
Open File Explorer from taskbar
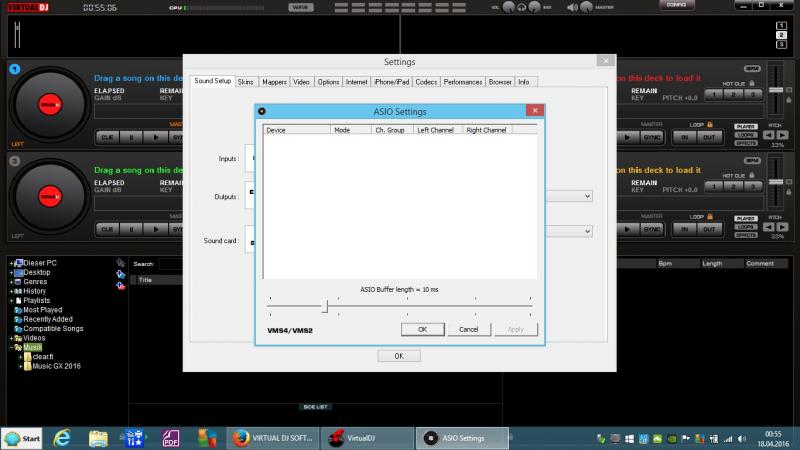point(98,438)
